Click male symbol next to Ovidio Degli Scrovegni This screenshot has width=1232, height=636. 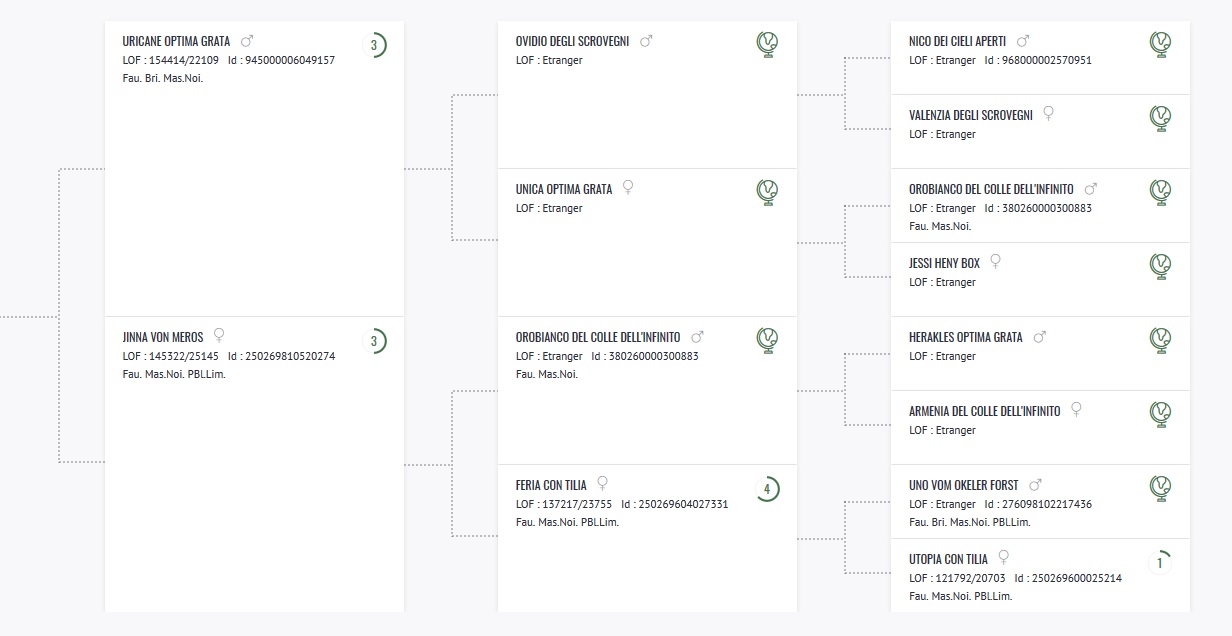[x=646, y=41]
